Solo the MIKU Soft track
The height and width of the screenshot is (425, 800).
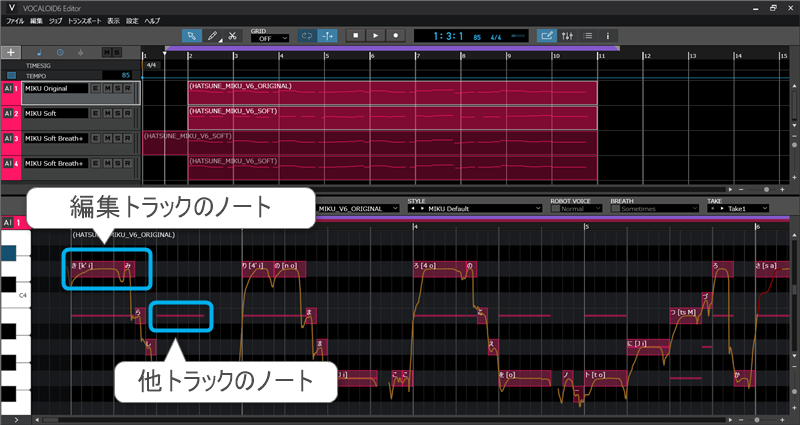(117, 113)
